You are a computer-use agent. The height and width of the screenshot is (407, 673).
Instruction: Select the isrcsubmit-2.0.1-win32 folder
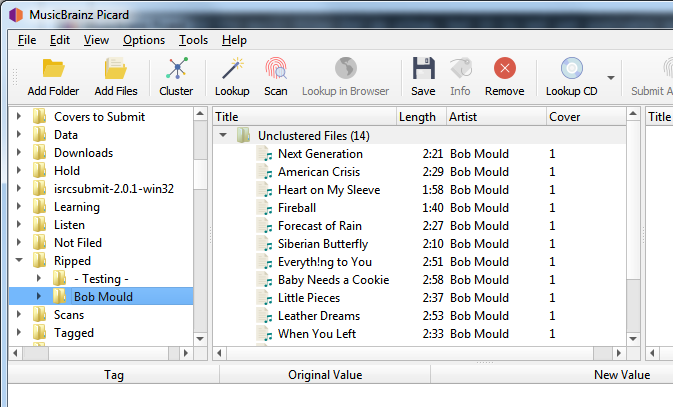click(114, 188)
